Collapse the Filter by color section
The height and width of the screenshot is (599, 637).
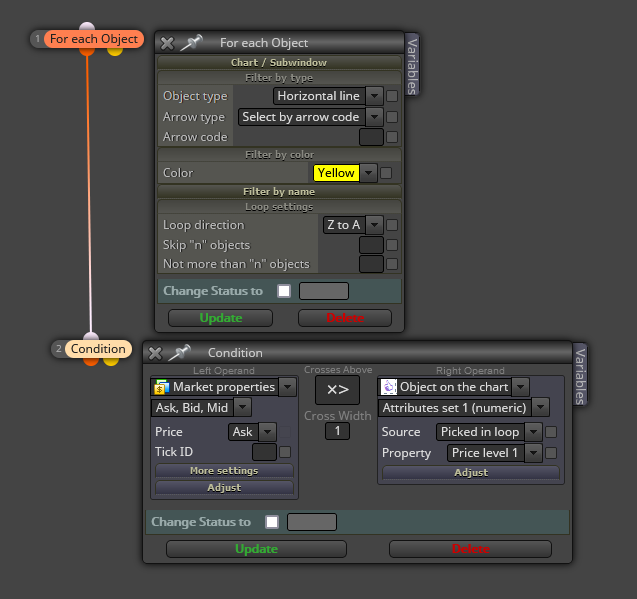(x=279, y=154)
